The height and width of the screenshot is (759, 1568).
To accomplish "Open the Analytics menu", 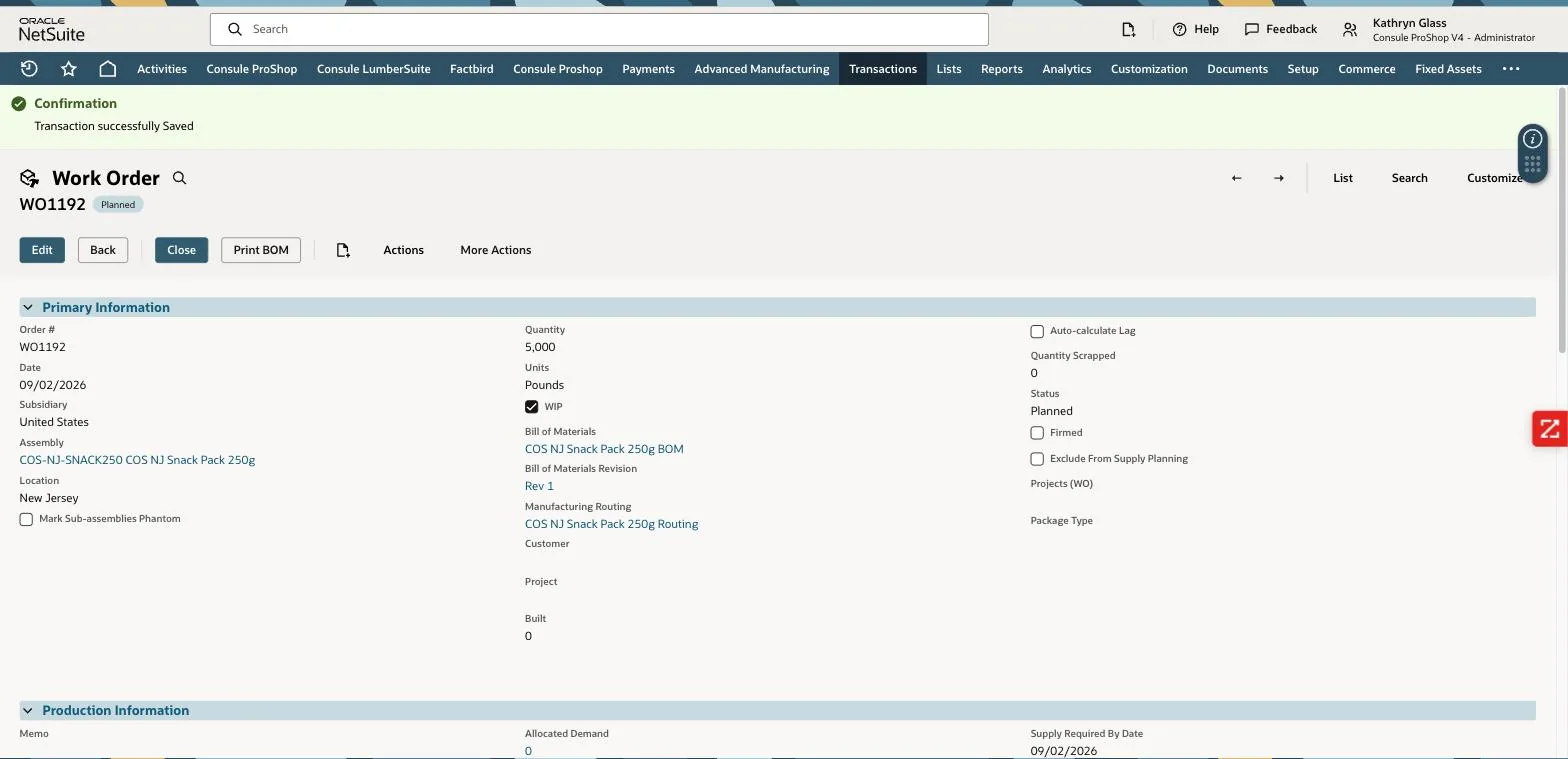I will [1067, 69].
